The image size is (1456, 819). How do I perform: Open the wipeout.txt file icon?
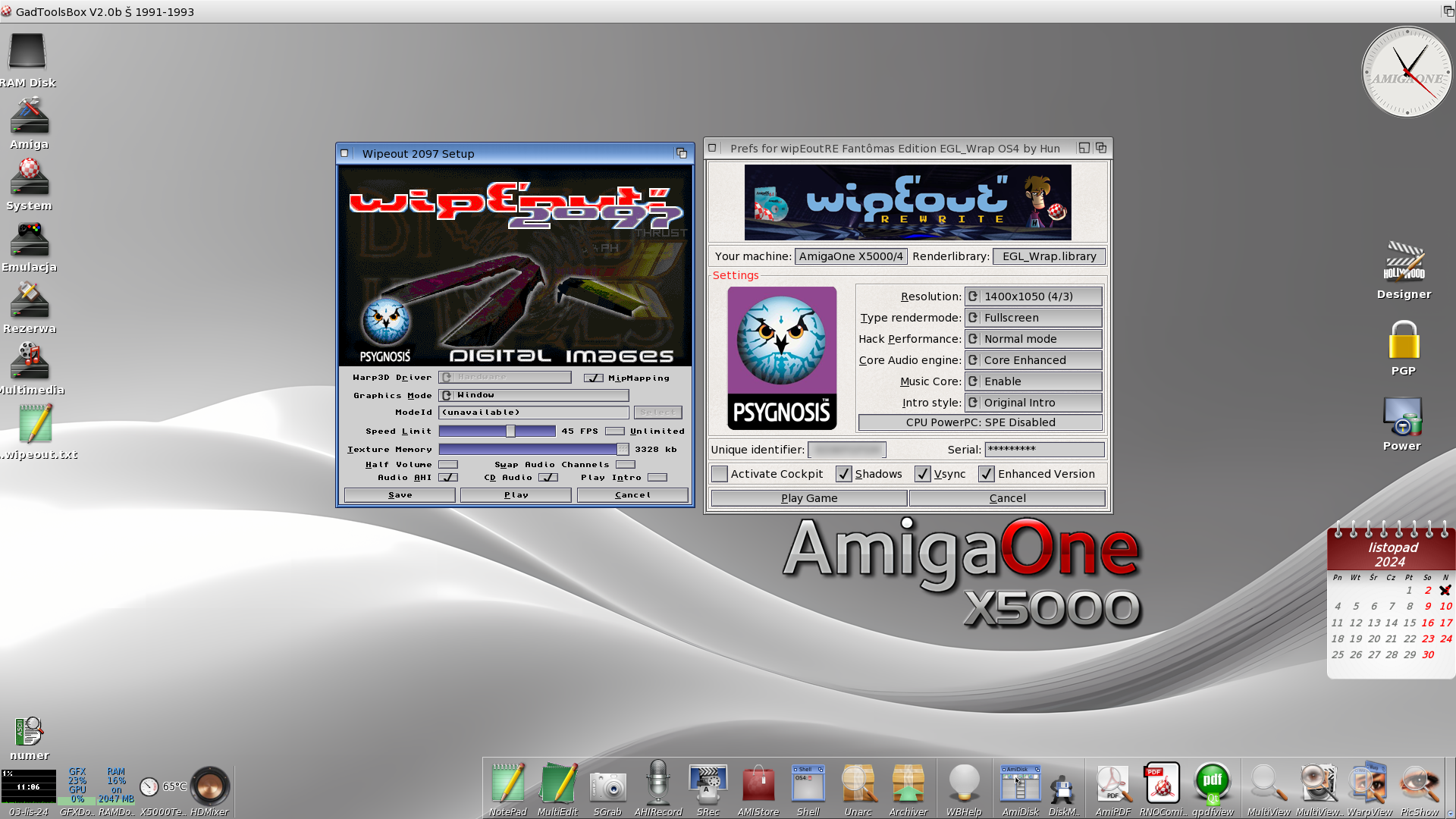pyautogui.click(x=35, y=424)
